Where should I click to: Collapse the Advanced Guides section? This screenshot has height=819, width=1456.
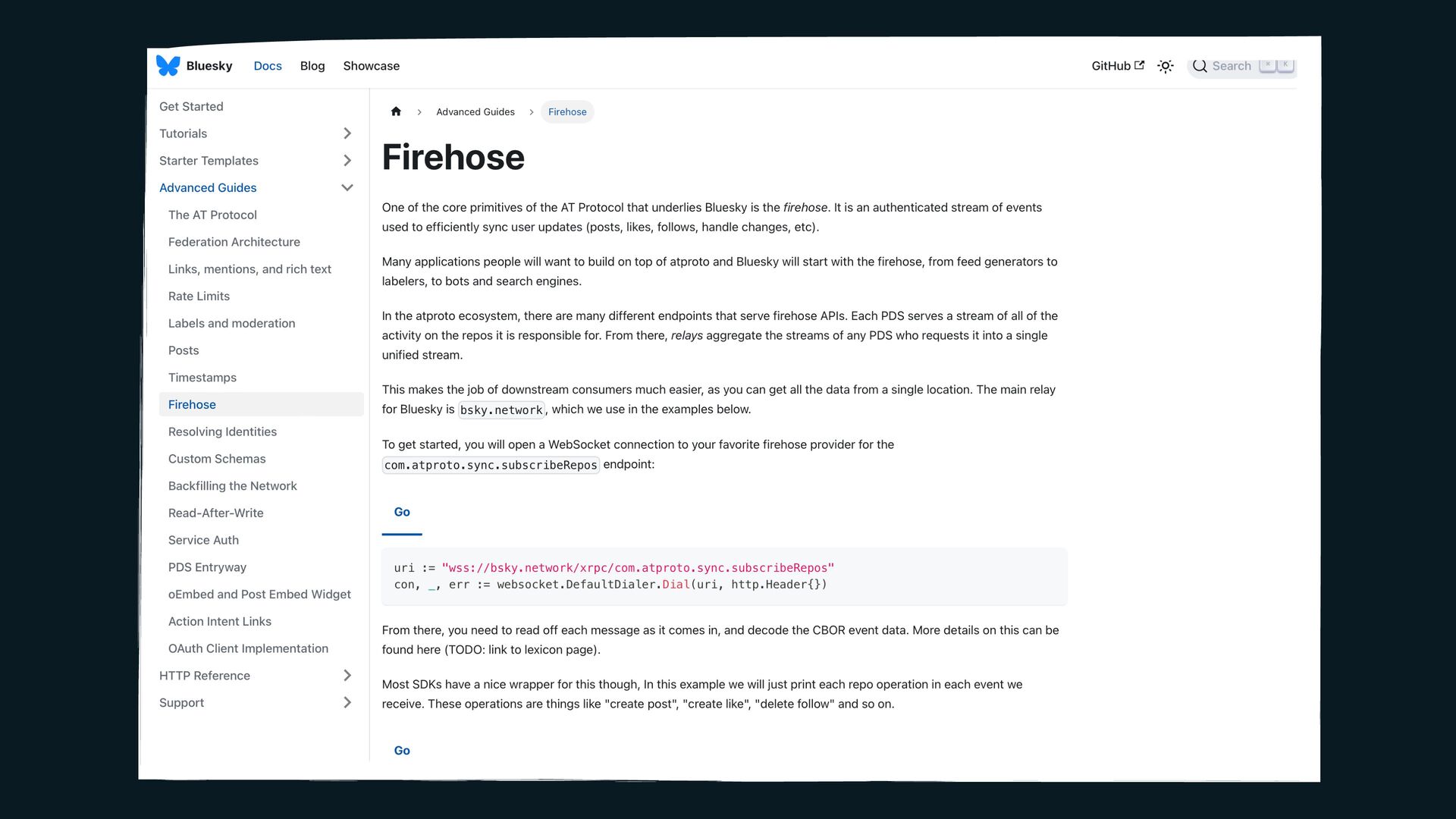(x=347, y=188)
